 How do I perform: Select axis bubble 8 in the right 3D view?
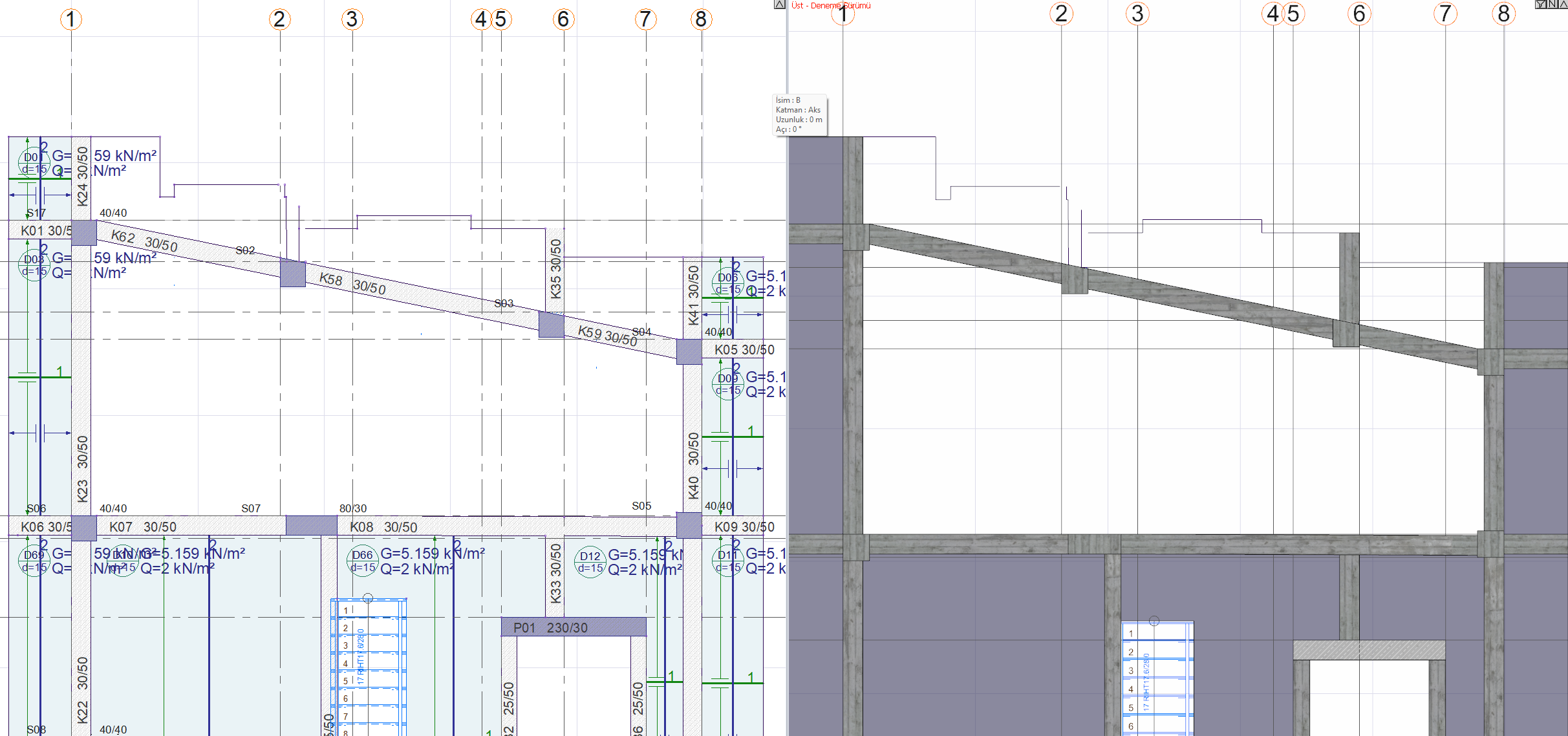(x=1504, y=14)
